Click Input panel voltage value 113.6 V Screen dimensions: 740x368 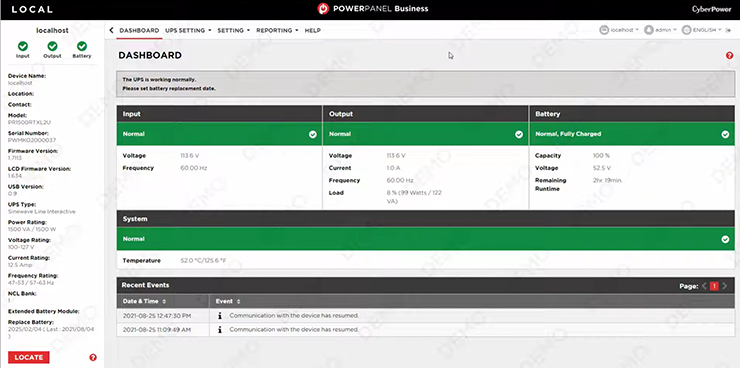coord(190,156)
